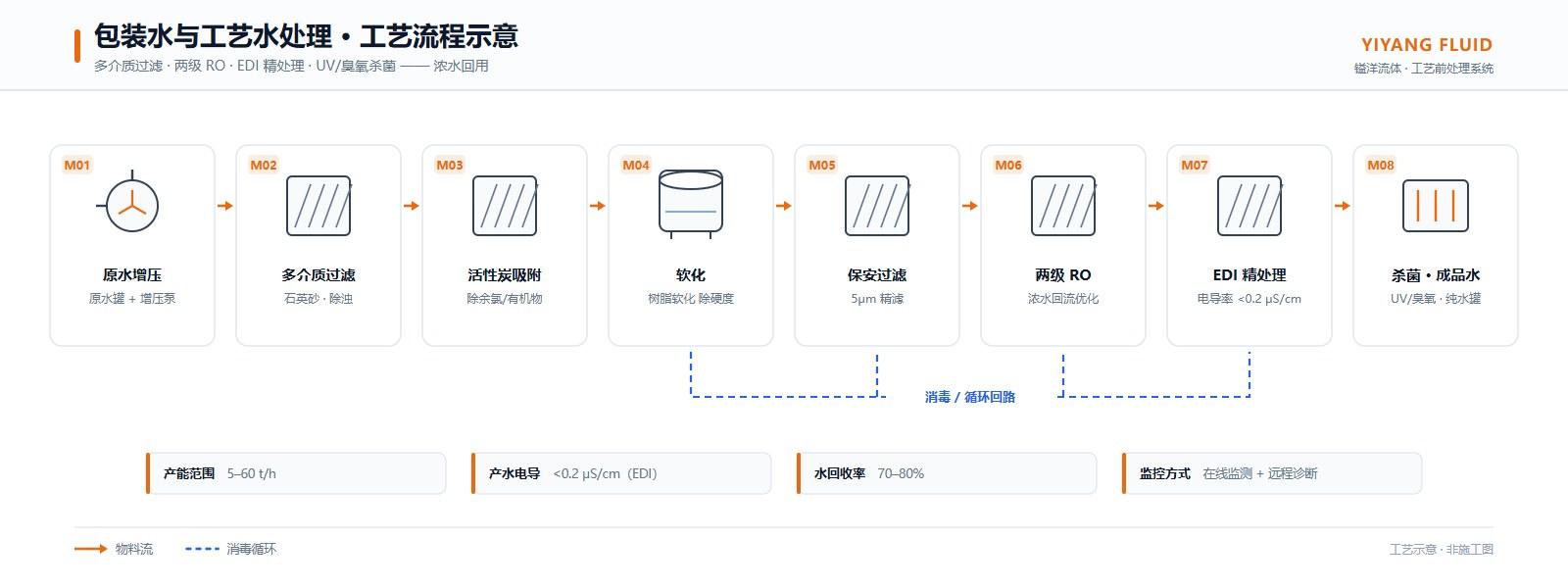1568x588 pixels.
Task: Click the flow arrow between M01 and M02
Action: [x=225, y=206]
